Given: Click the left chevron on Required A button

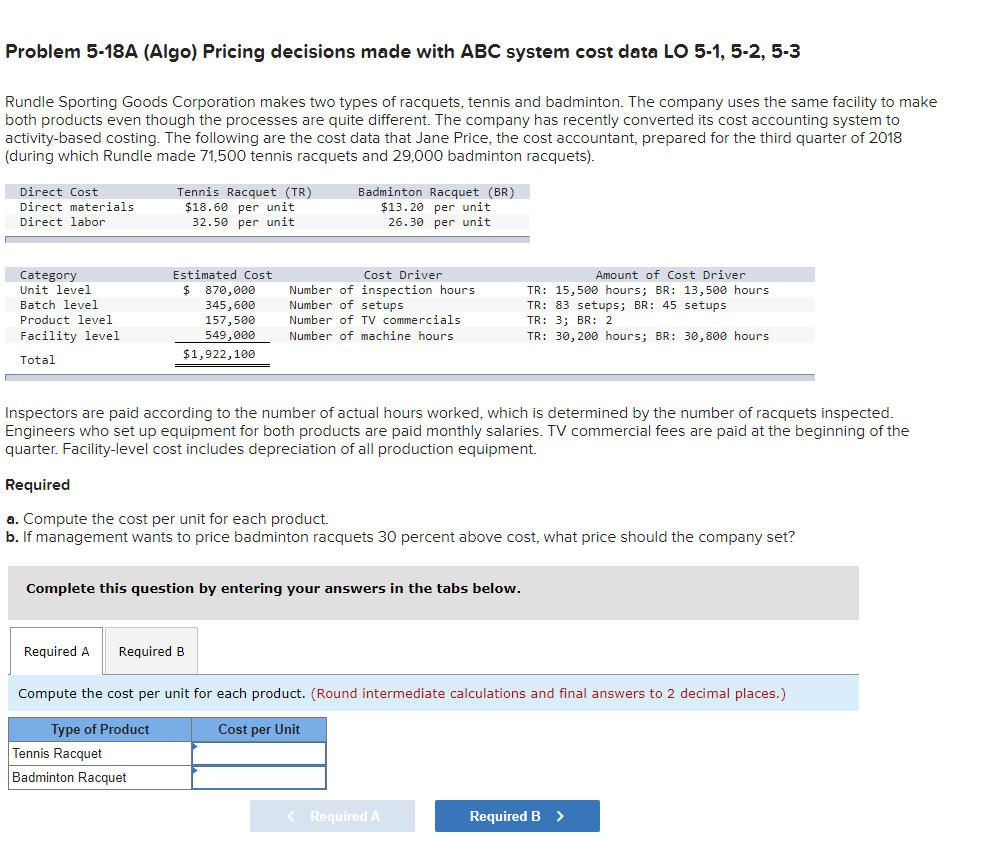Looking at the screenshot, I should pyautogui.click(x=289, y=815).
